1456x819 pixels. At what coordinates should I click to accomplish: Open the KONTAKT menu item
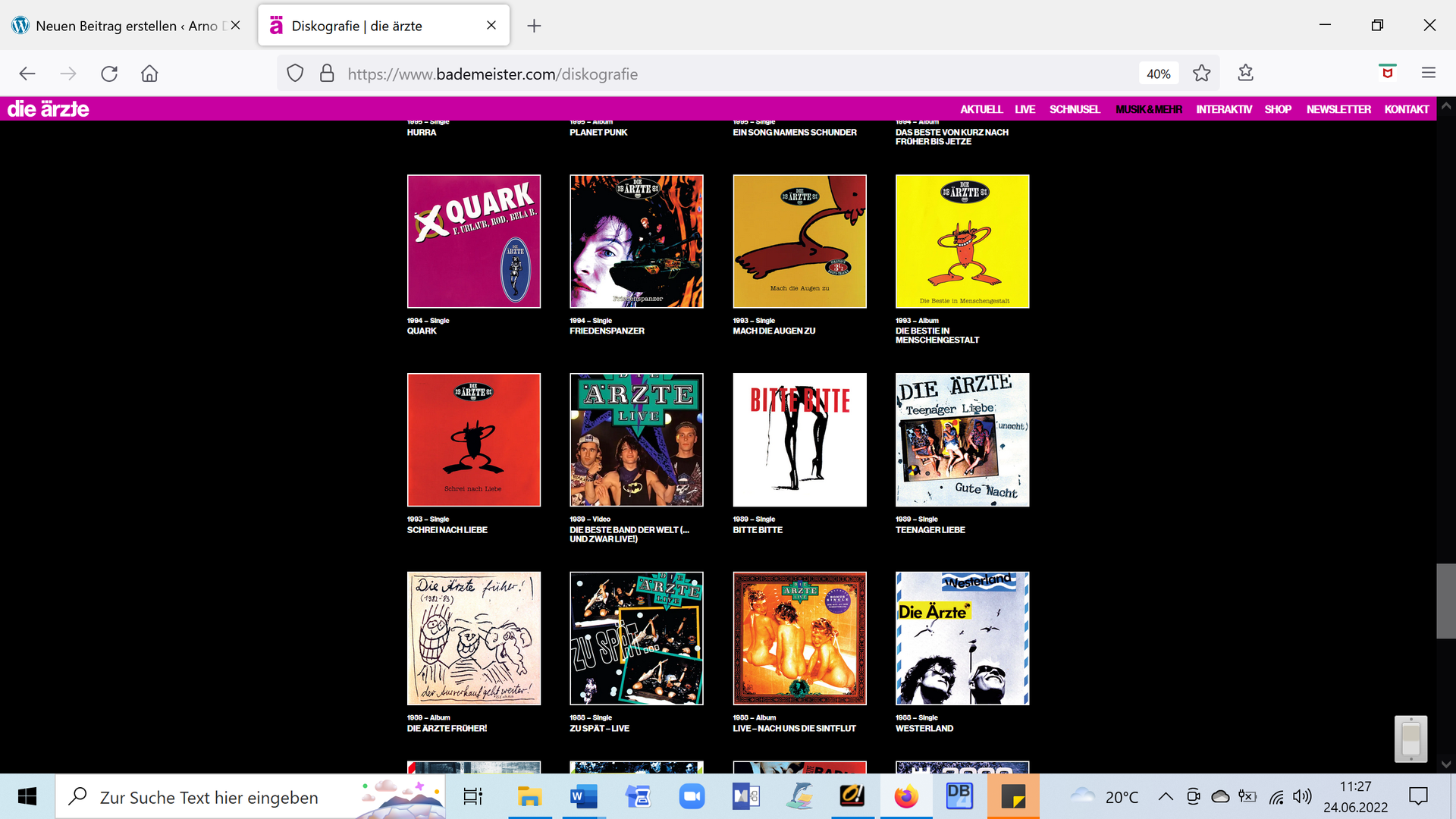1407,109
